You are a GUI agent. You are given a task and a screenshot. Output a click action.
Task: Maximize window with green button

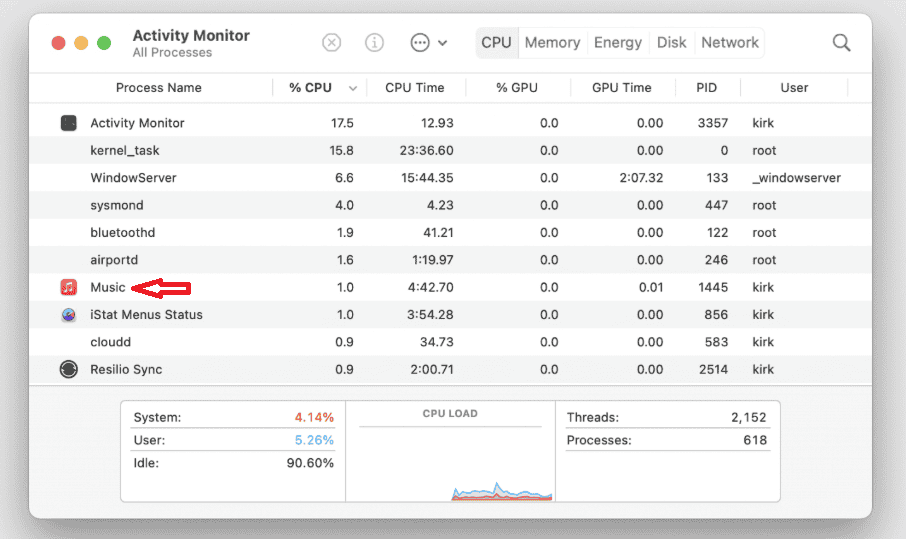104,43
